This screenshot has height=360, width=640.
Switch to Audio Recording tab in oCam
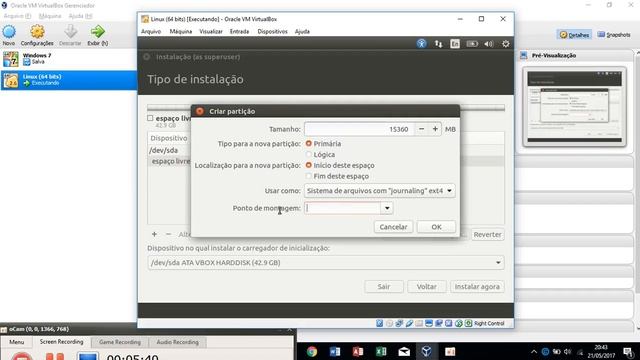178,342
